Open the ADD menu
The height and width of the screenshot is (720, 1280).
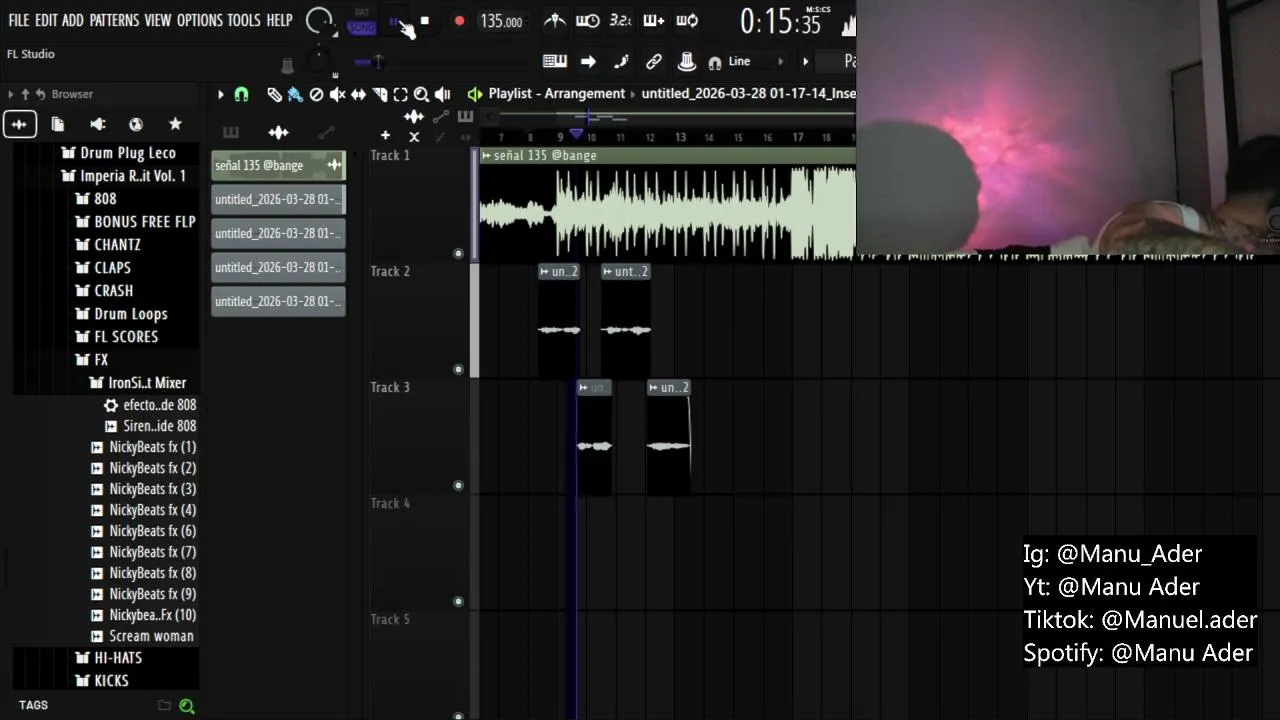73,20
